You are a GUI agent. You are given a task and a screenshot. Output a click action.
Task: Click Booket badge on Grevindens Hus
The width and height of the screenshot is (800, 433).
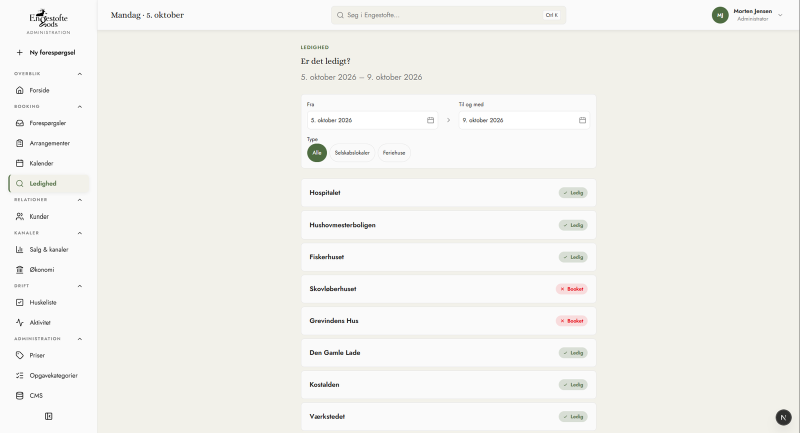point(571,321)
